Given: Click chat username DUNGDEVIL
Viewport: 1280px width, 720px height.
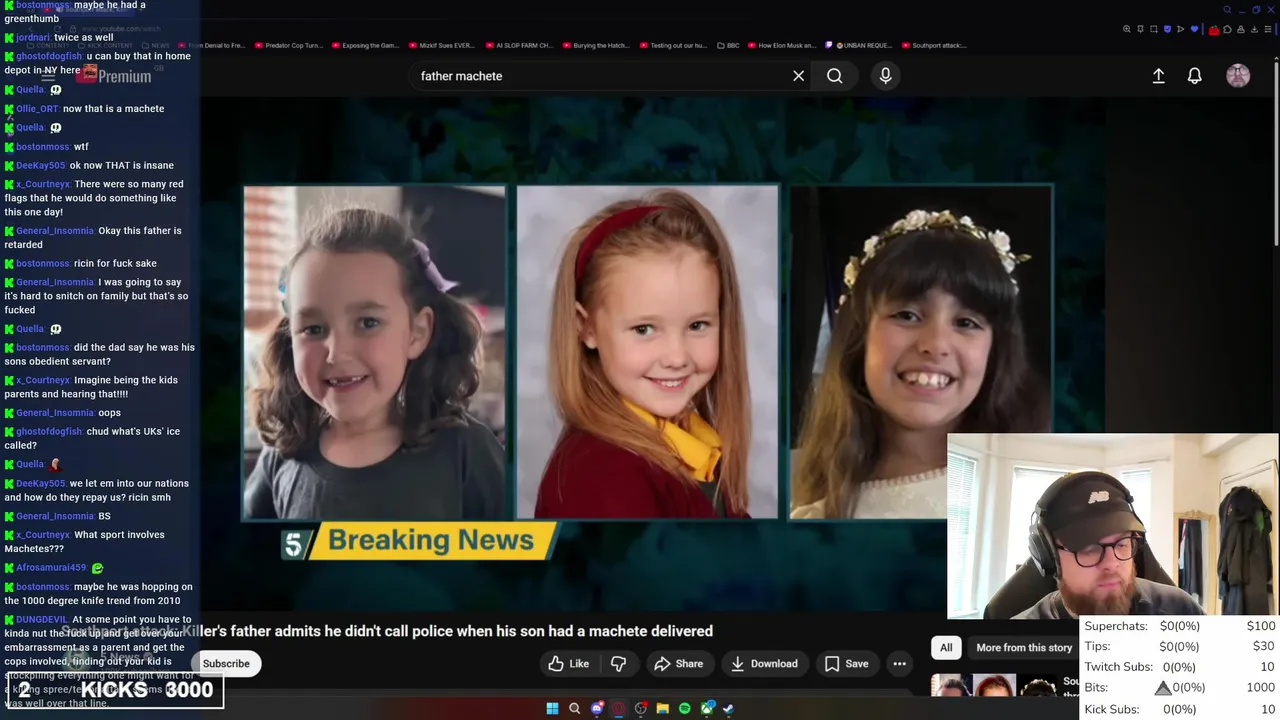Looking at the screenshot, I should point(41,619).
